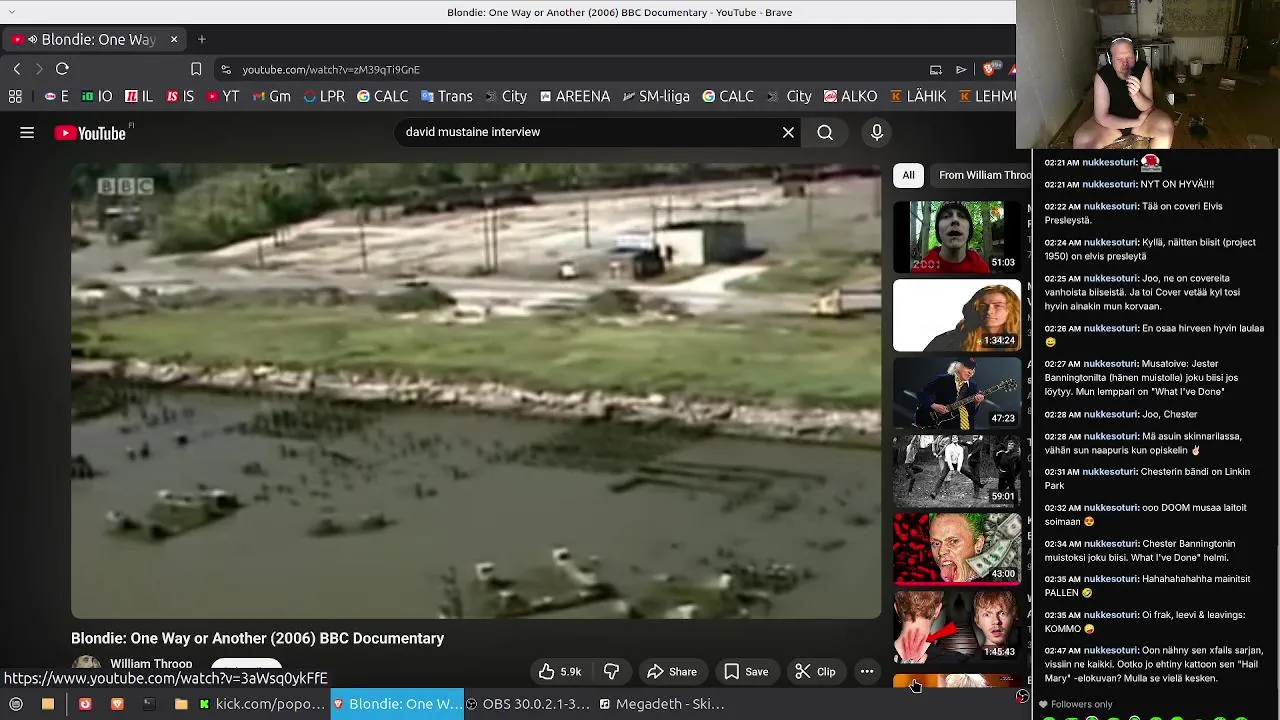Screen dimensions: 1280x720
Task: Cast media icon in address bar
Action: point(936,69)
